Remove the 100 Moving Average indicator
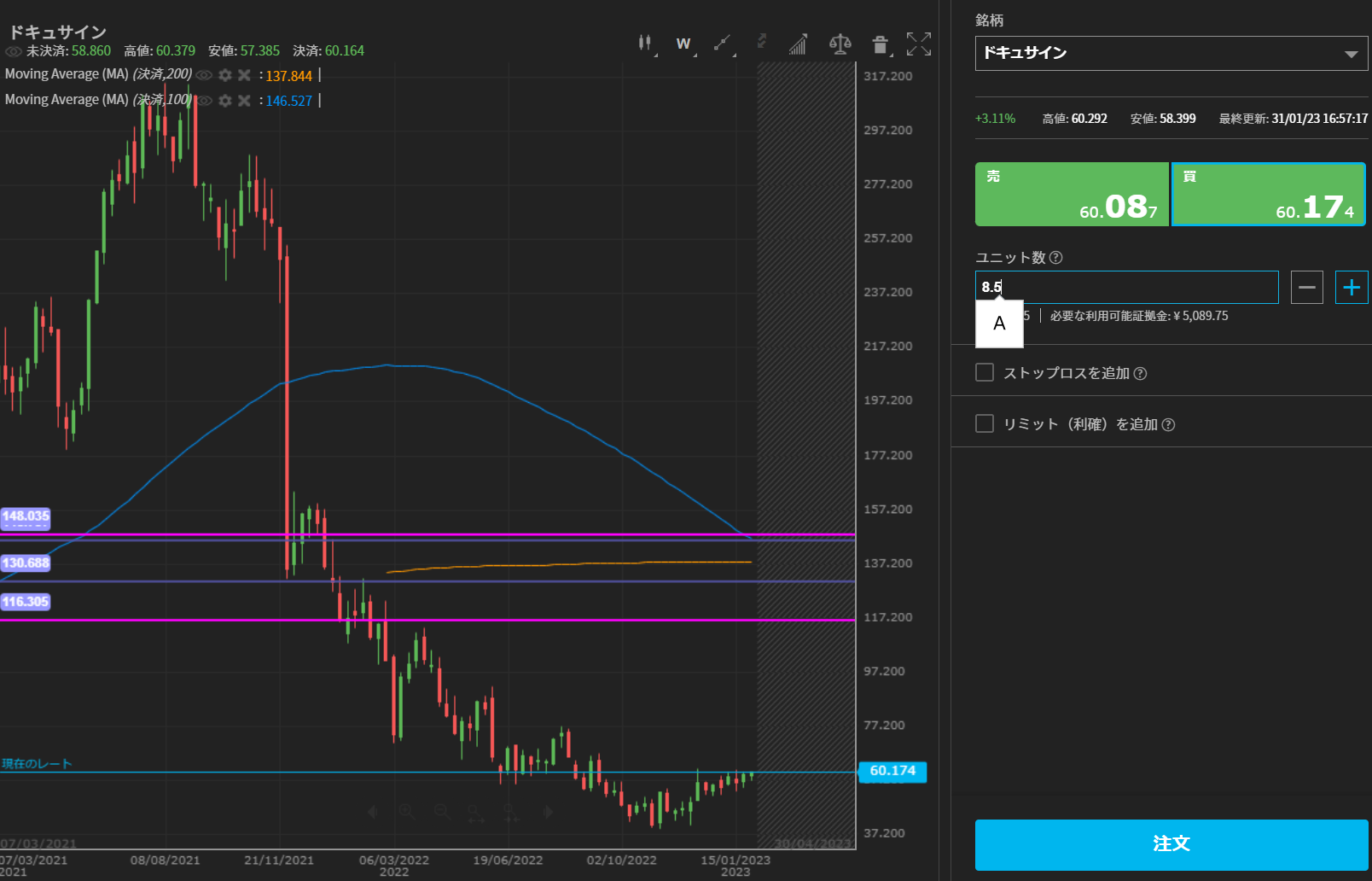The width and height of the screenshot is (1372, 881). tap(244, 101)
